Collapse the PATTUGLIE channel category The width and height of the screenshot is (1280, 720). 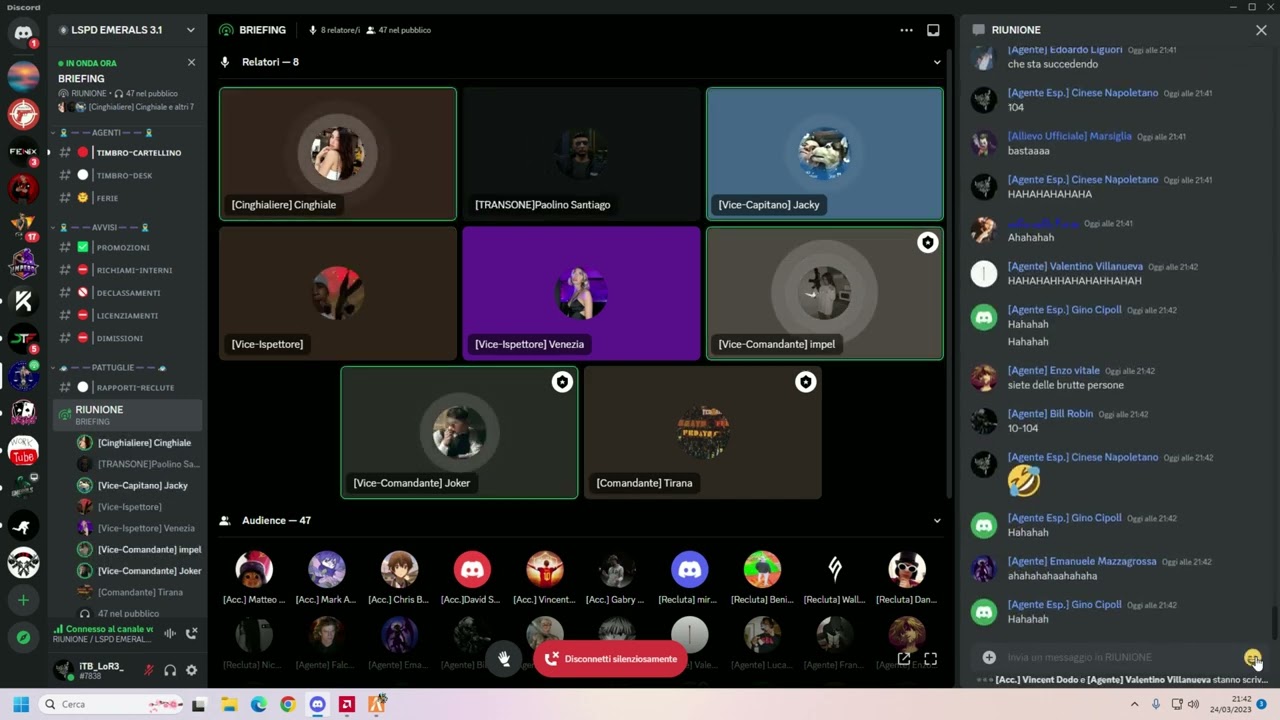pos(112,367)
